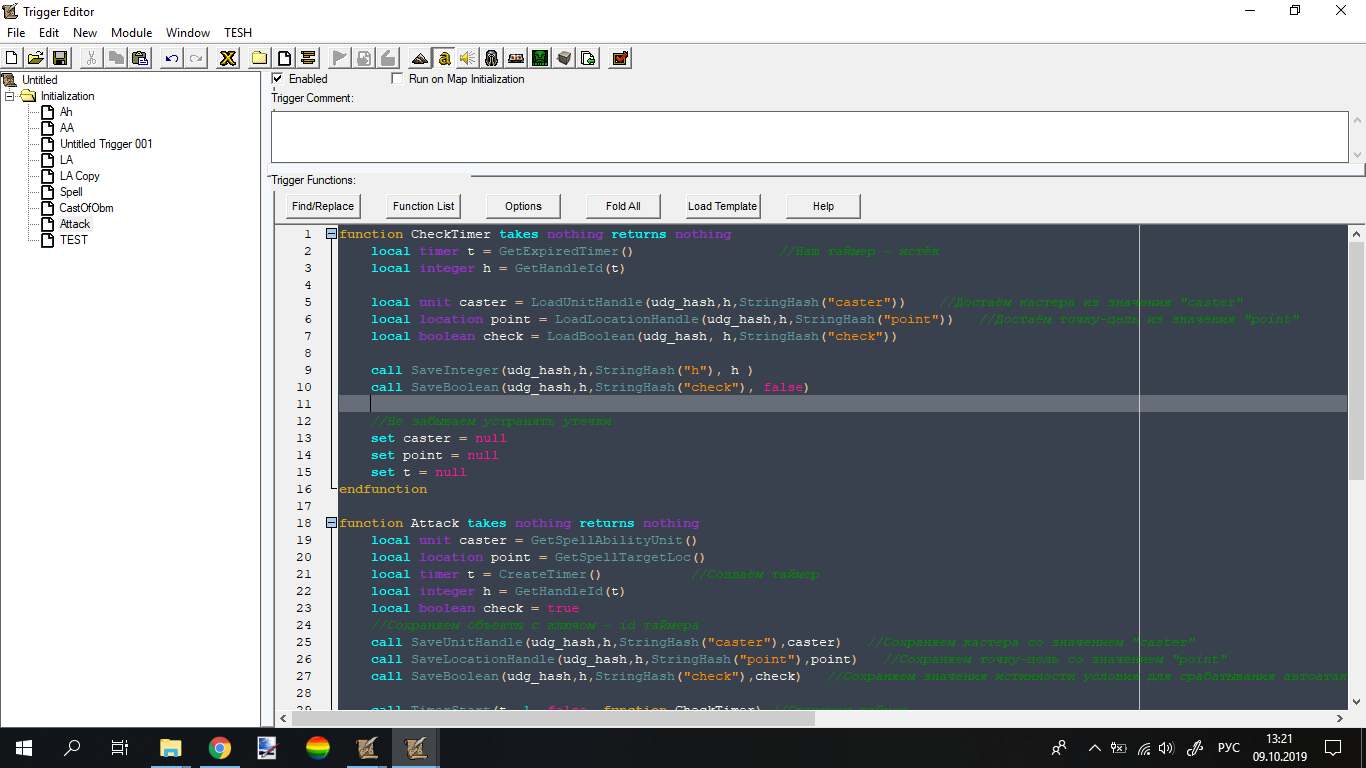This screenshot has height=768, width=1366.
Task: Open the Sound Editor speaker icon
Action: [x=467, y=58]
